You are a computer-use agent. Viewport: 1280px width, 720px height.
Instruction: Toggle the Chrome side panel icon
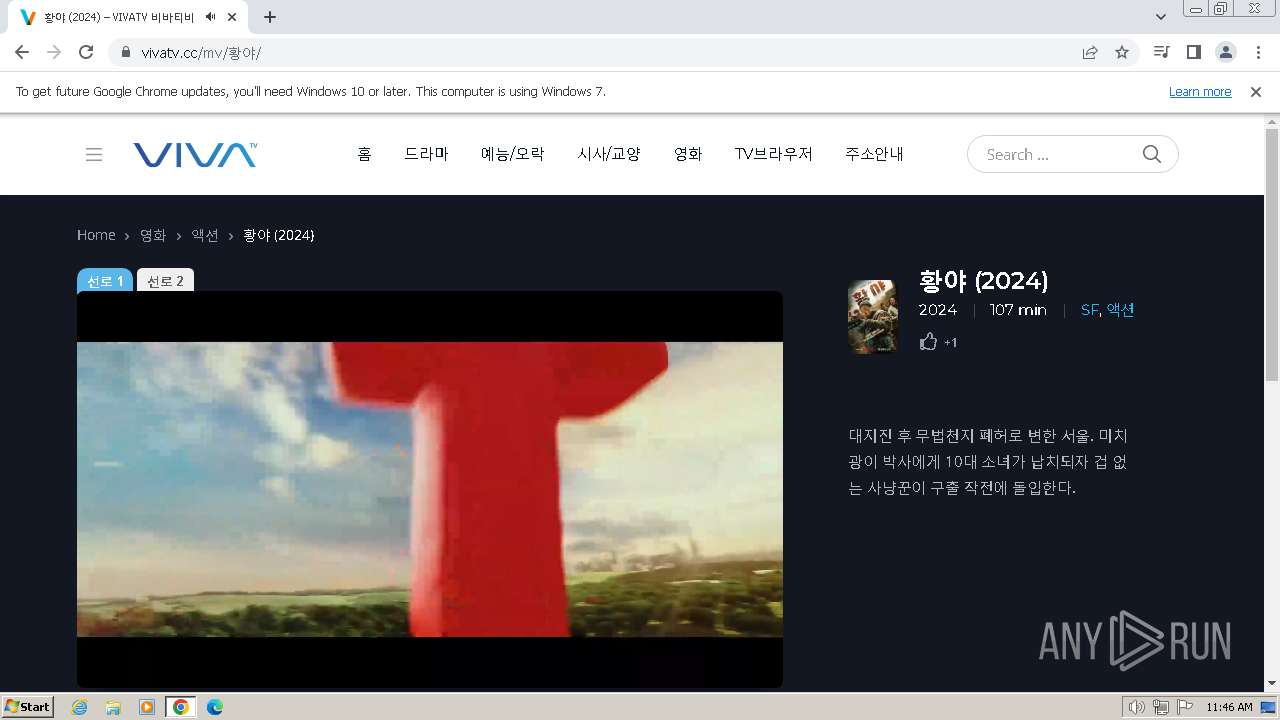coord(1193,52)
